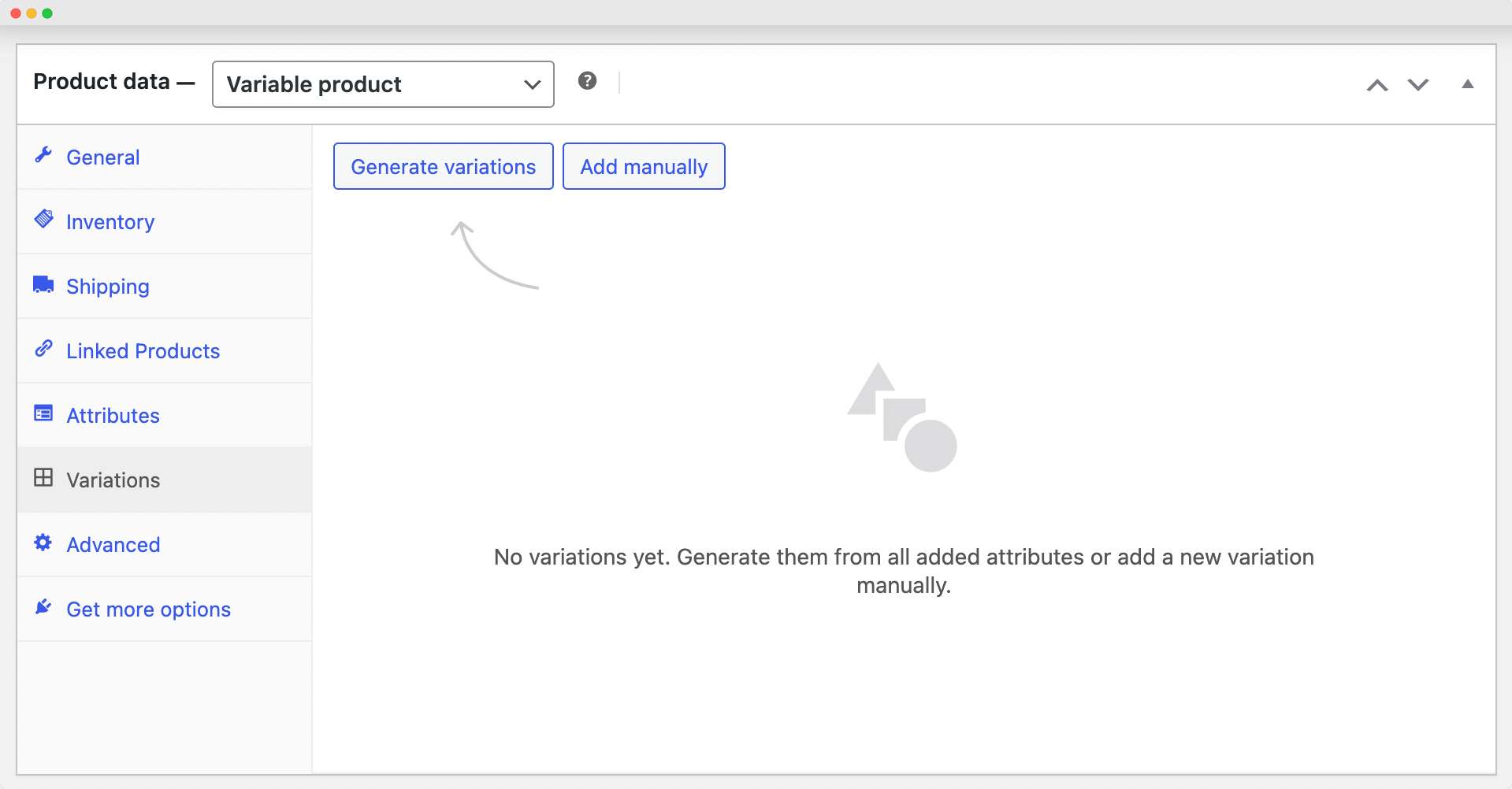
Task: Switch to the General tab
Action: tap(103, 157)
